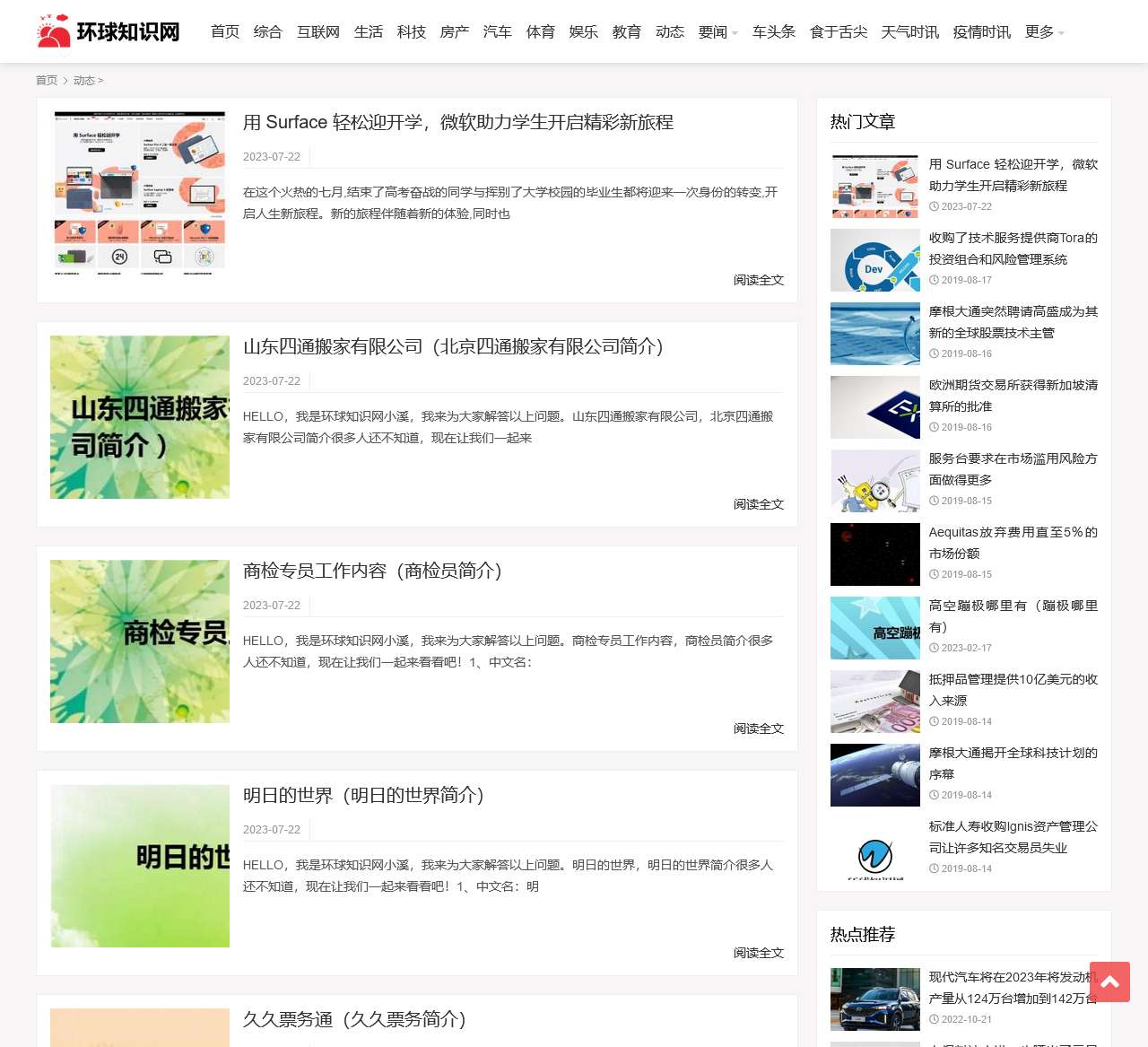Click the 首页 breadcrumb link
The height and width of the screenshot is (1047, 1148).
click(47, 80)
